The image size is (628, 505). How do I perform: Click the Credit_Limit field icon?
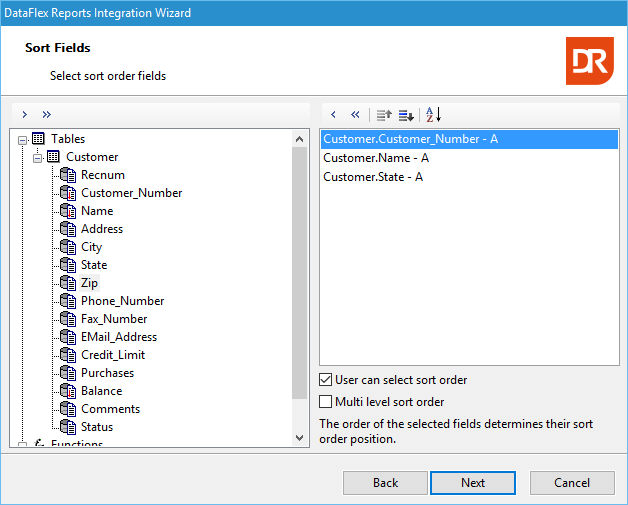pos(68,355)
